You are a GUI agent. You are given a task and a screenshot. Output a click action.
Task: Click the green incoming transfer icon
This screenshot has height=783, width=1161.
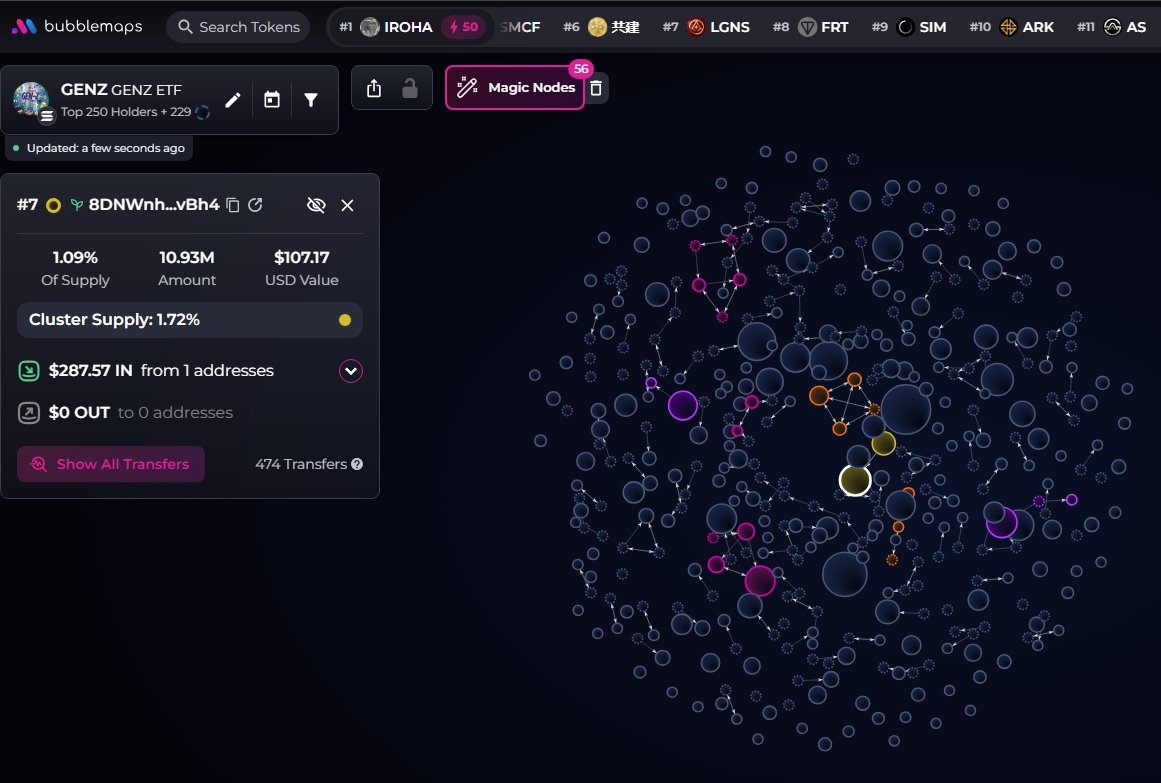29,370
